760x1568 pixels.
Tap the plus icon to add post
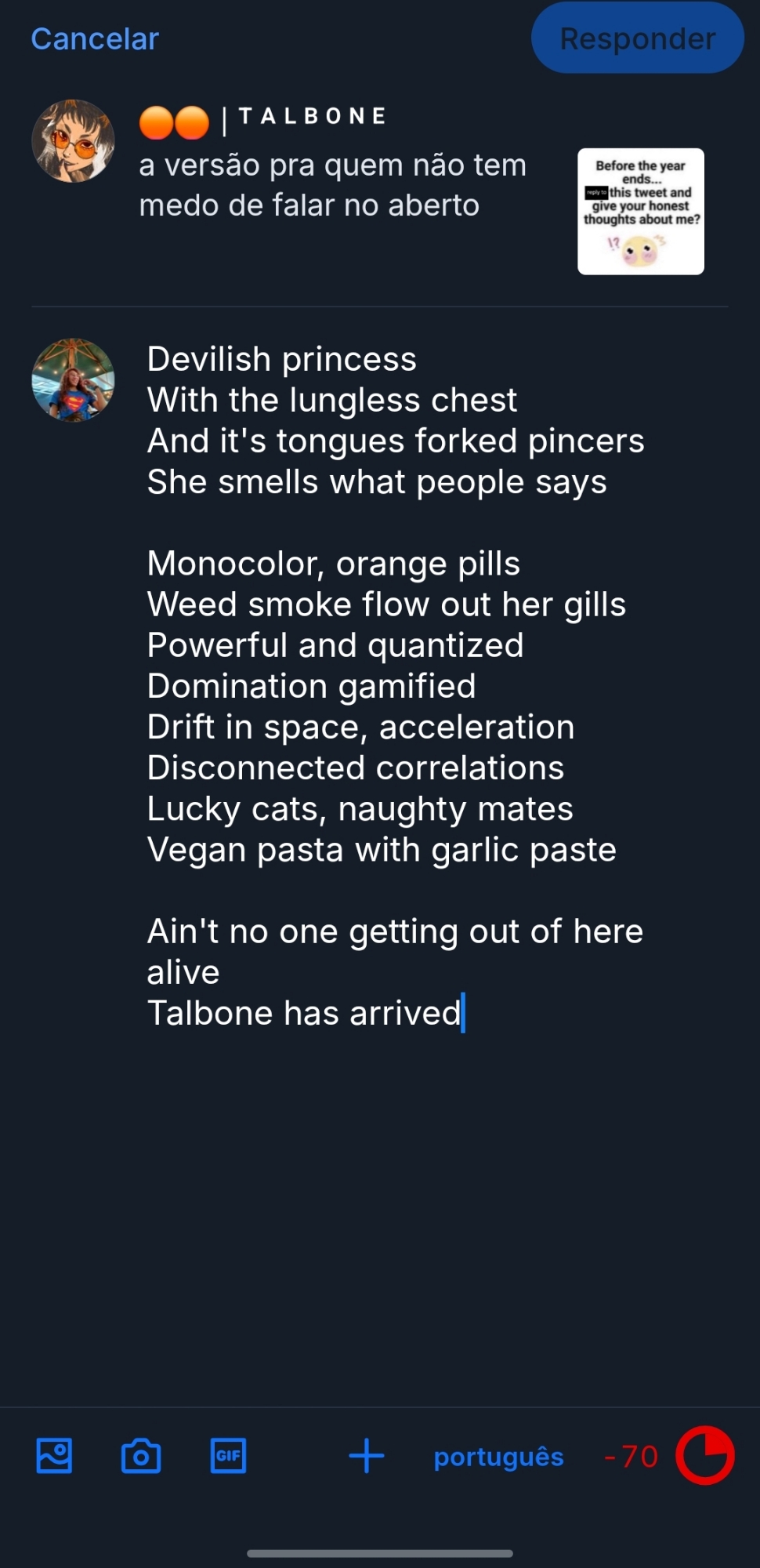coord(366,1457)
